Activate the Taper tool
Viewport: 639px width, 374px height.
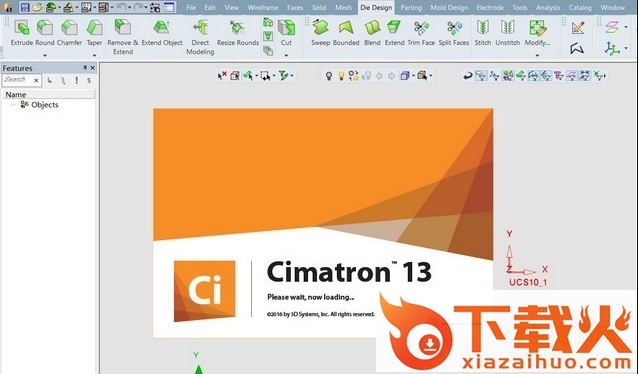tap(95, 33)
